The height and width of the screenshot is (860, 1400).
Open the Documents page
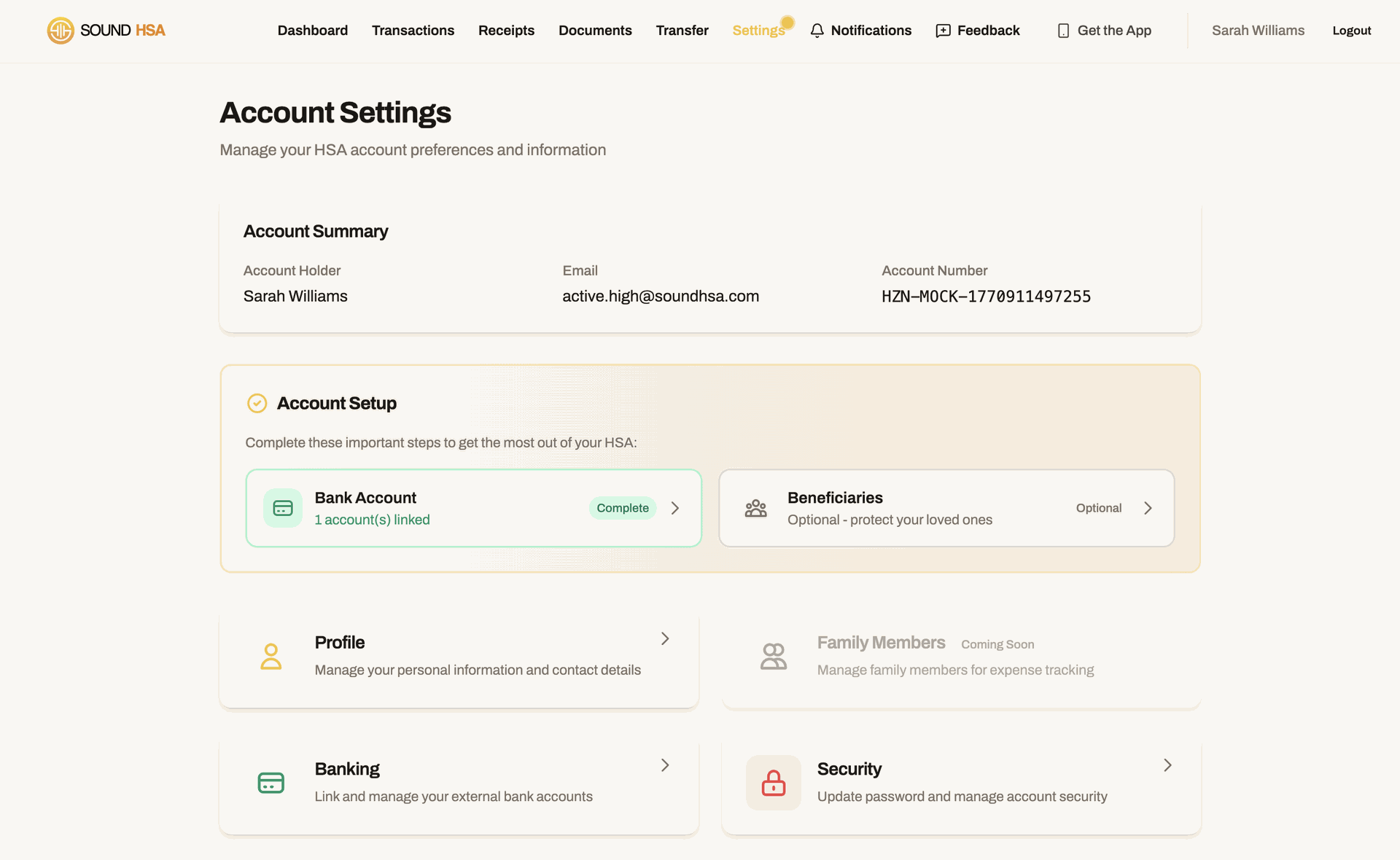click(x=595, y=31)
